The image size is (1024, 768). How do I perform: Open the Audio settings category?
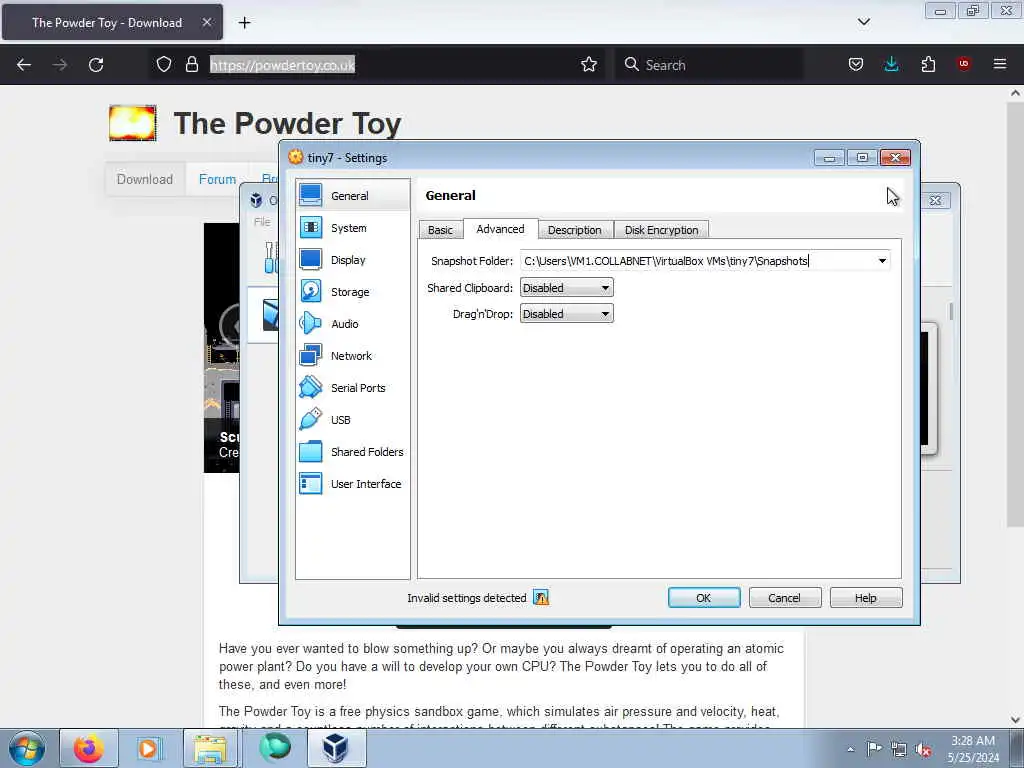[x=353, y=323]
